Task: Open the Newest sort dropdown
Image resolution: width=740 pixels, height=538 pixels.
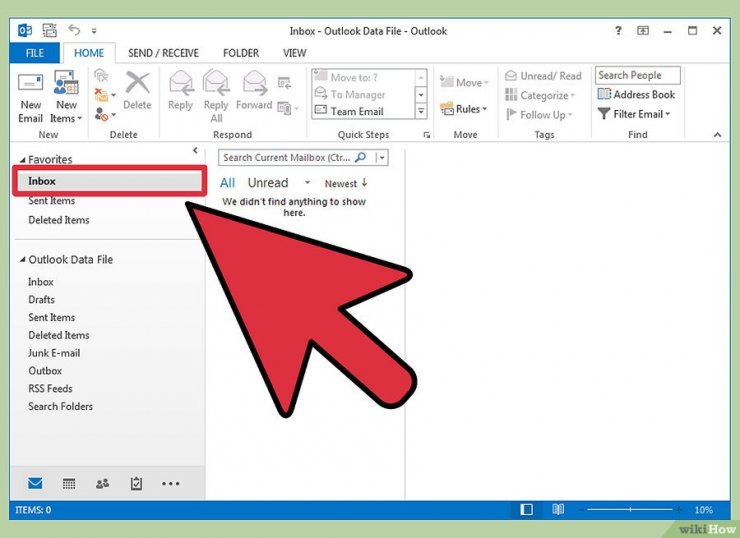Action: [x=346, y=184]
